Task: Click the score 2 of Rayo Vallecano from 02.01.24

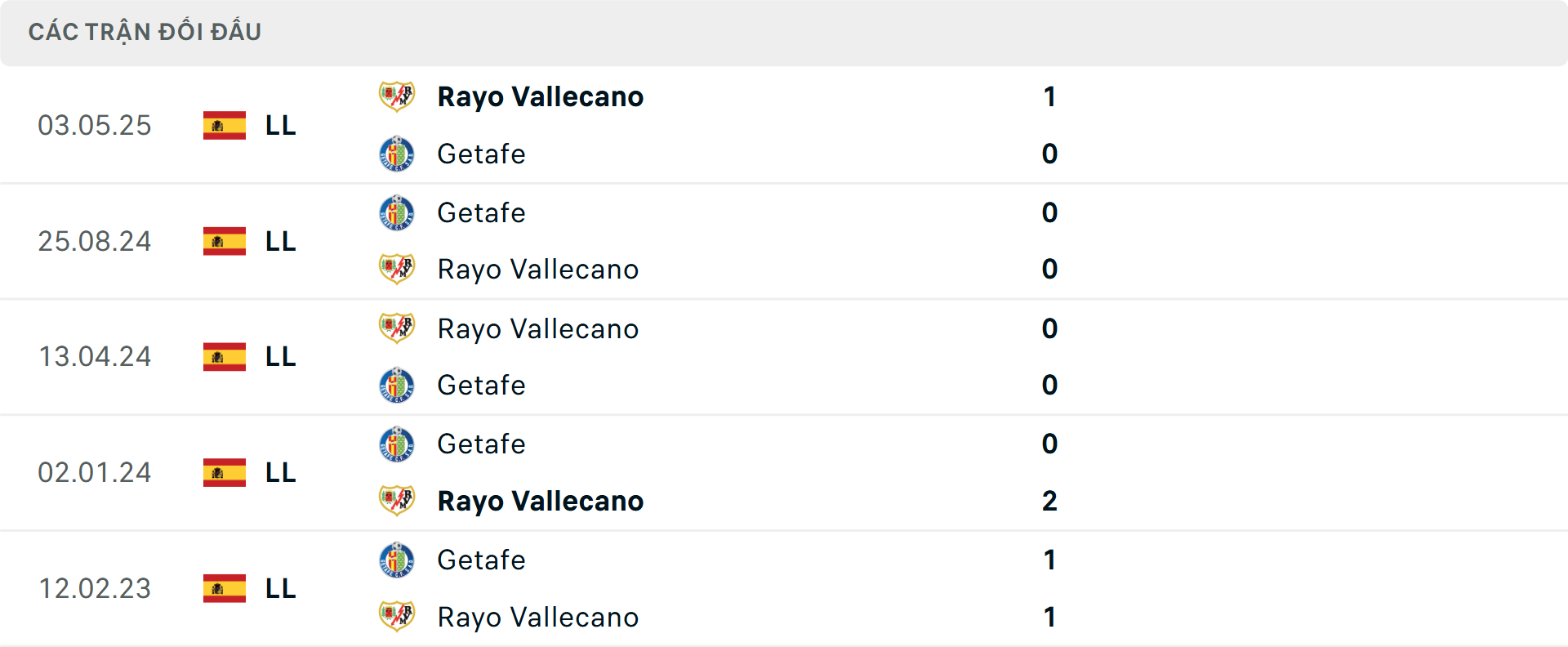Action: [1049, 501]
